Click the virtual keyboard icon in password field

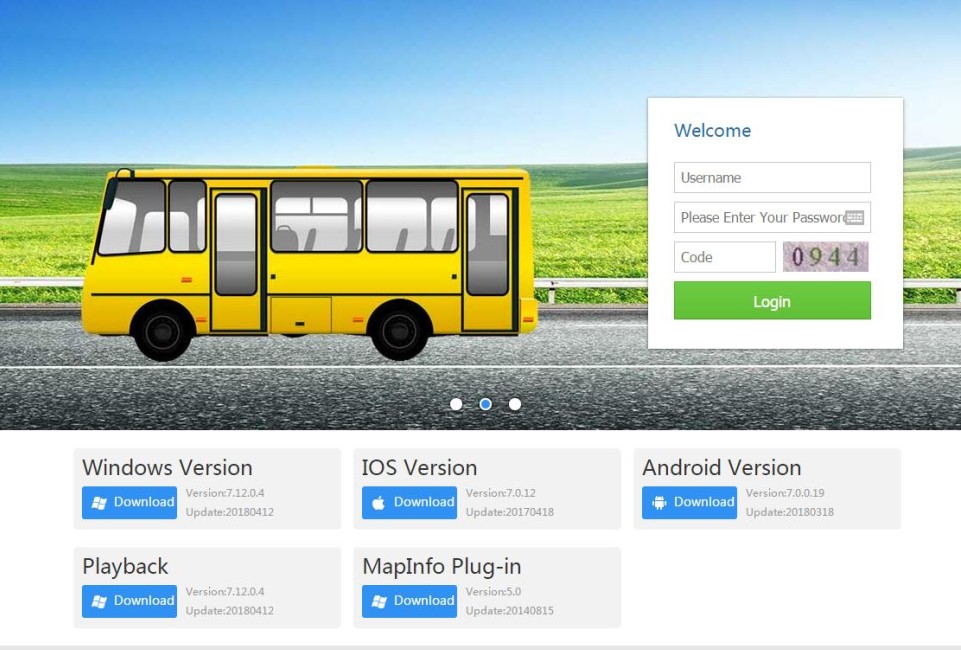click(x=854, y=217)
